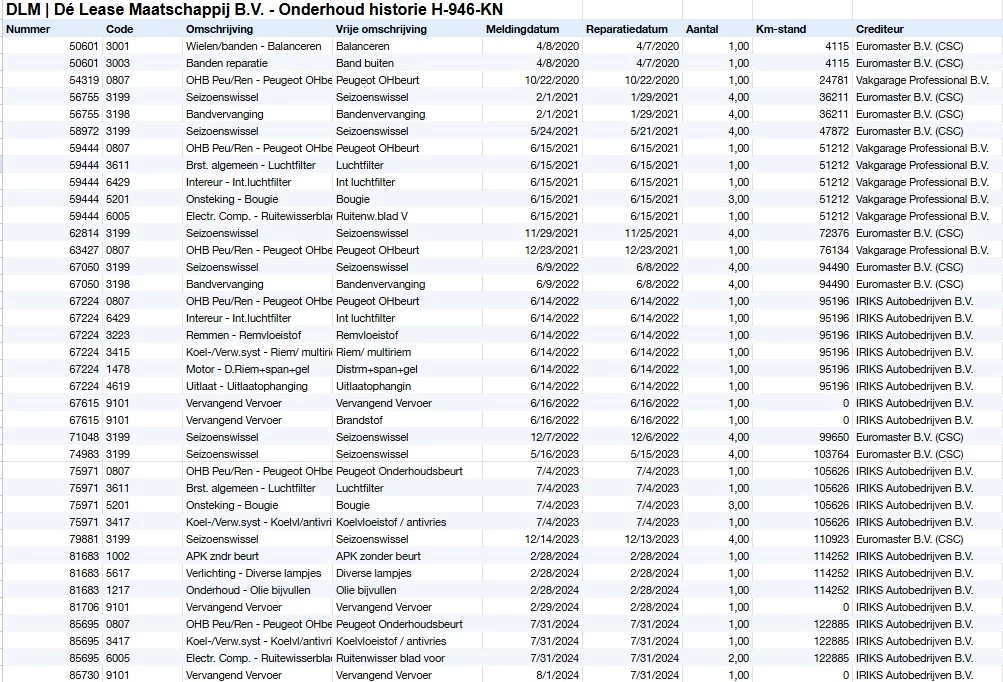Select the APK zonder beurt cell

(378, 556)
